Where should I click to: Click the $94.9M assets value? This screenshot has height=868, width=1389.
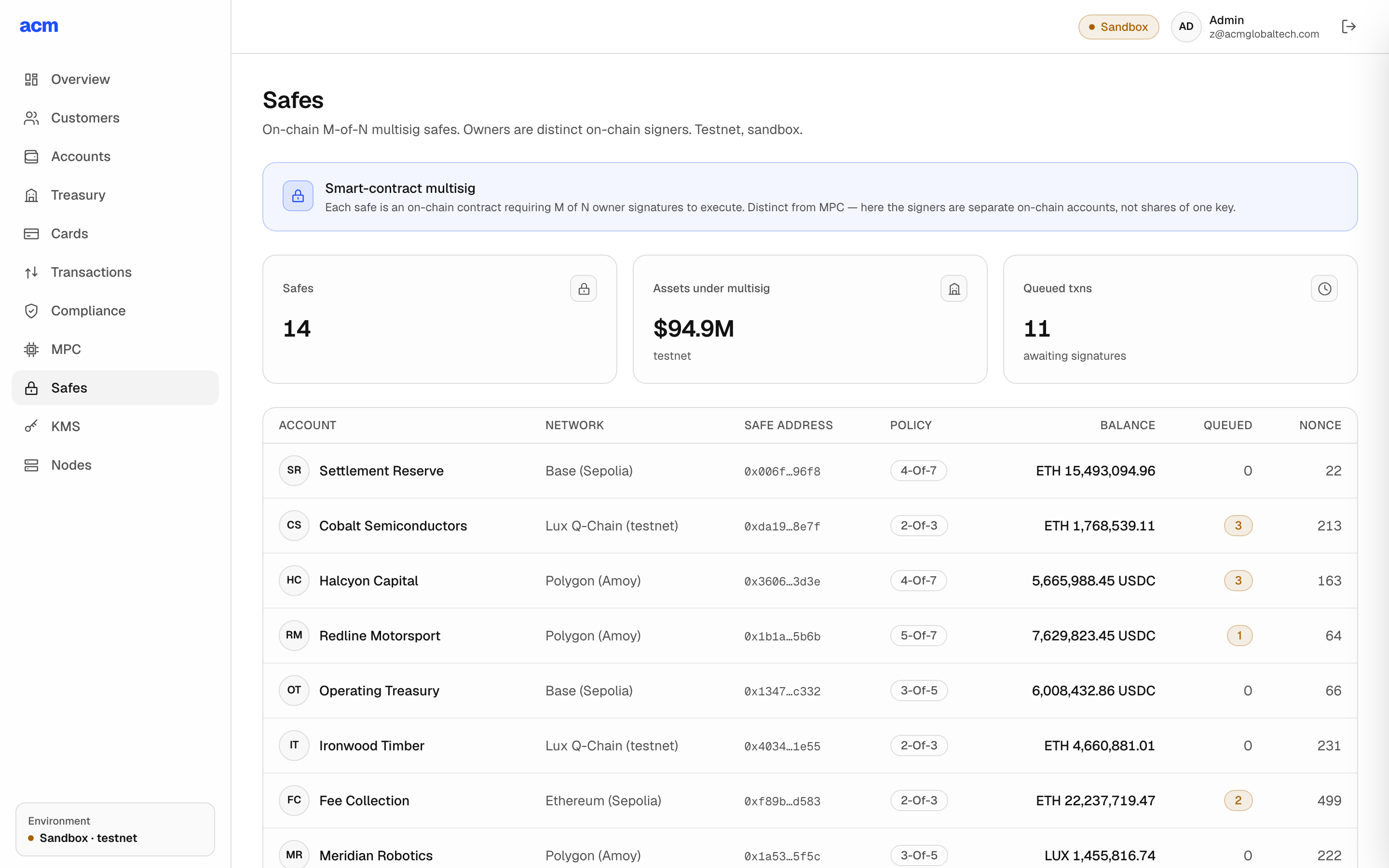pos(694,329)
